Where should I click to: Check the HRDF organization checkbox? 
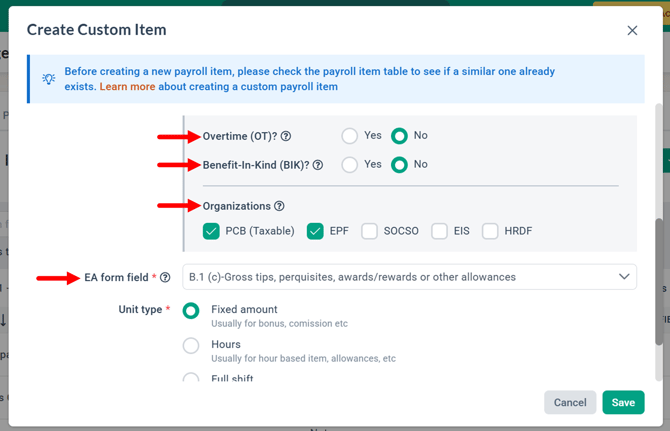[x=490, y=231]
